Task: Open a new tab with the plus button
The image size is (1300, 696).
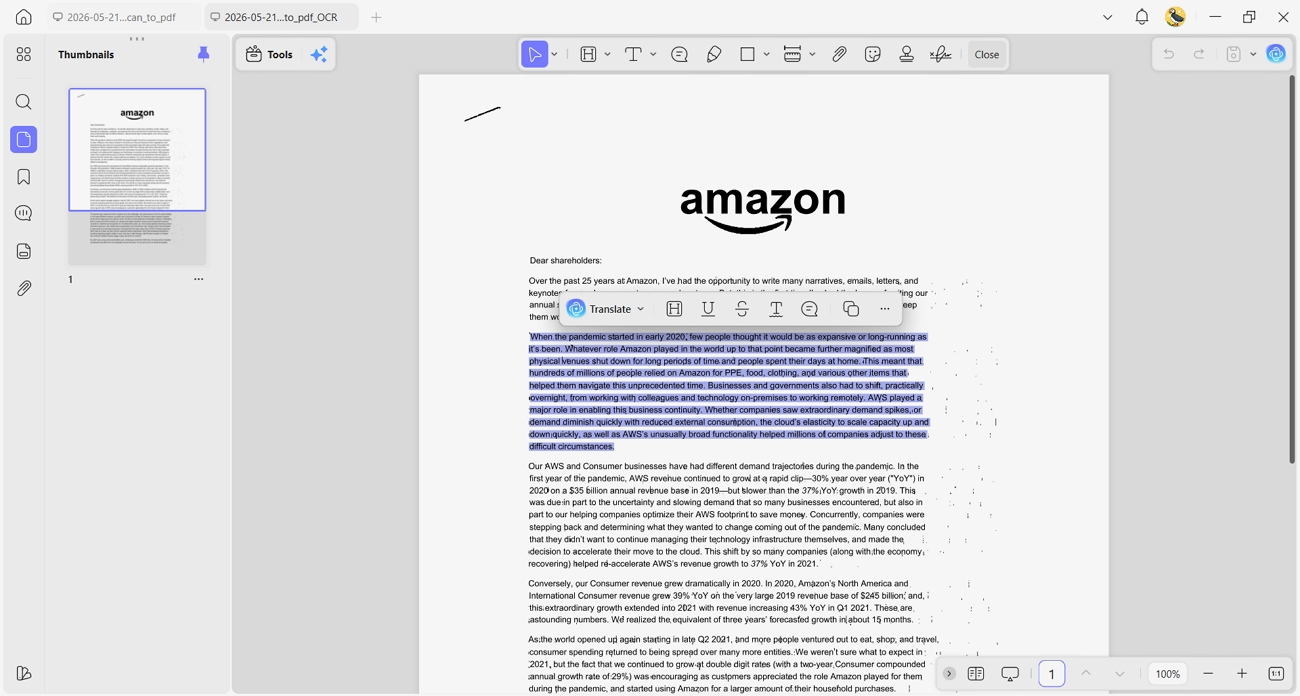Action: (376, 17)
